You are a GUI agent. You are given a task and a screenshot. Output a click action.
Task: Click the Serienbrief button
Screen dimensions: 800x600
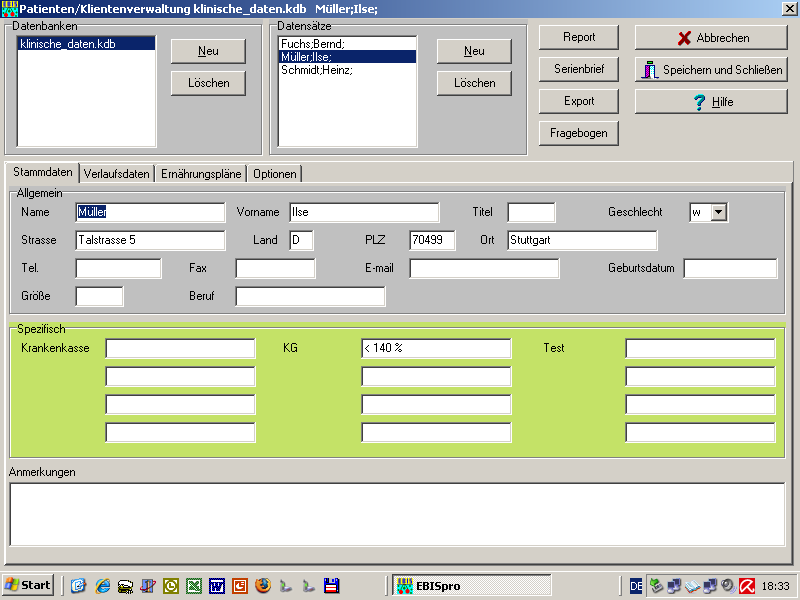pyautogui.click(x=579, y=69)
